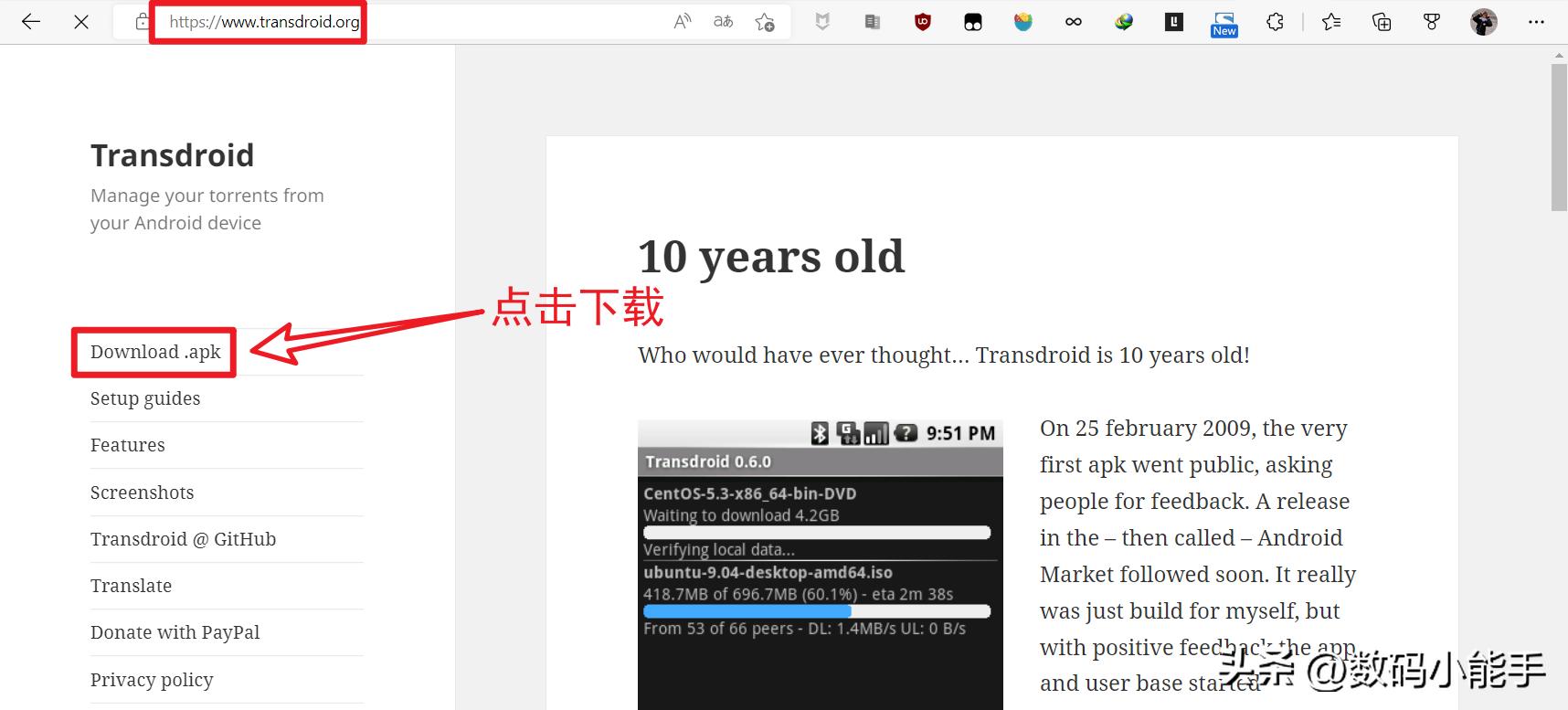Open the Collections panel
This screenshot has height=710, width=1568.
click(x=1382, y=22)
